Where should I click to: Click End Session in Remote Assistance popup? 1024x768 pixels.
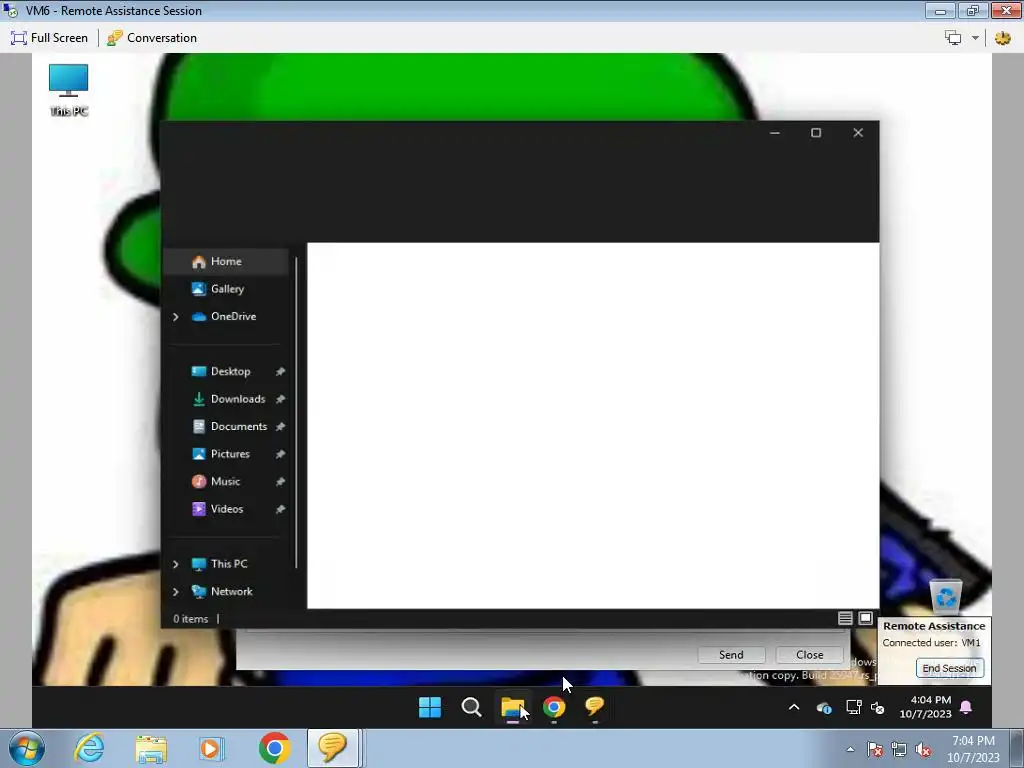click(x=949, y=668)
